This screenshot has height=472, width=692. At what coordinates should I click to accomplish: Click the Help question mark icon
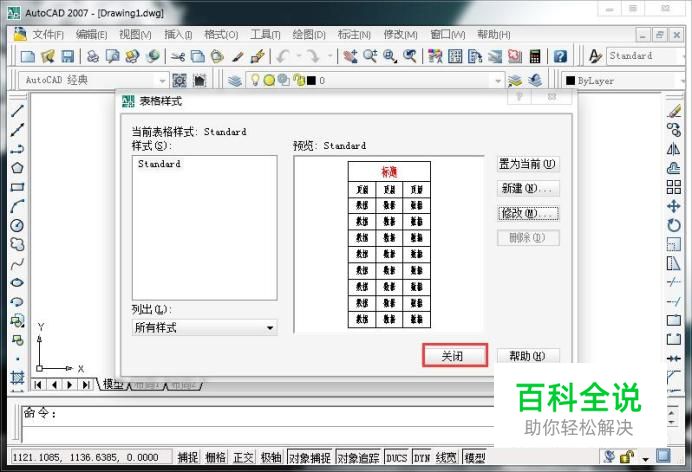click(x=560, y=56)
